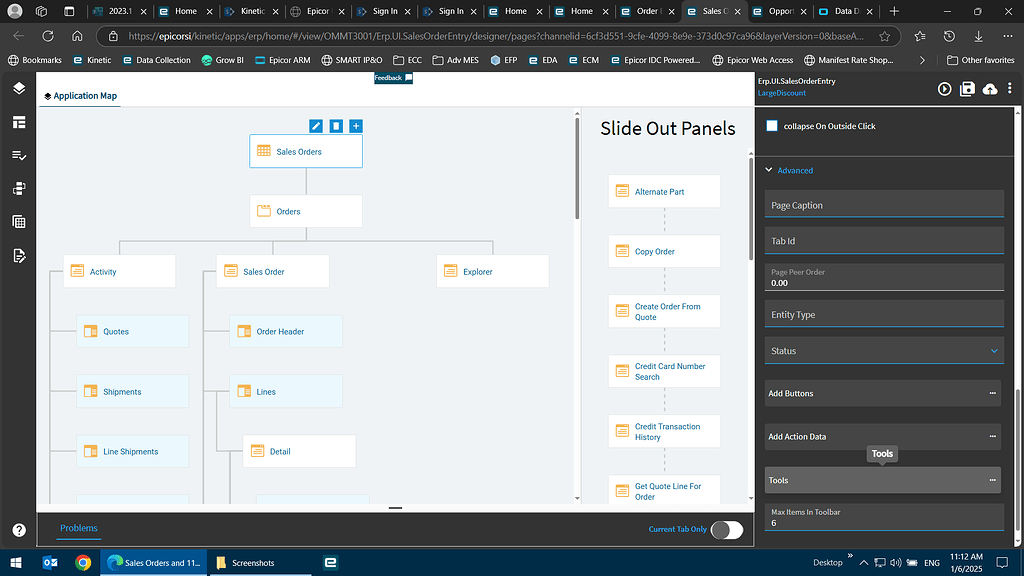This screenshot has height=576, width=1024.
Task: Open the layers icon in left sidebar
Action: point(19,88)
